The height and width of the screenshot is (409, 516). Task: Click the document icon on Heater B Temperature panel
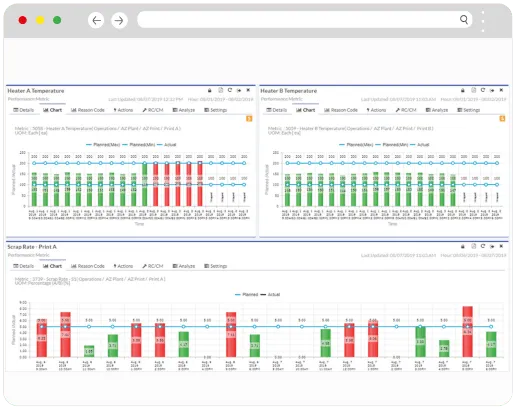473,90
